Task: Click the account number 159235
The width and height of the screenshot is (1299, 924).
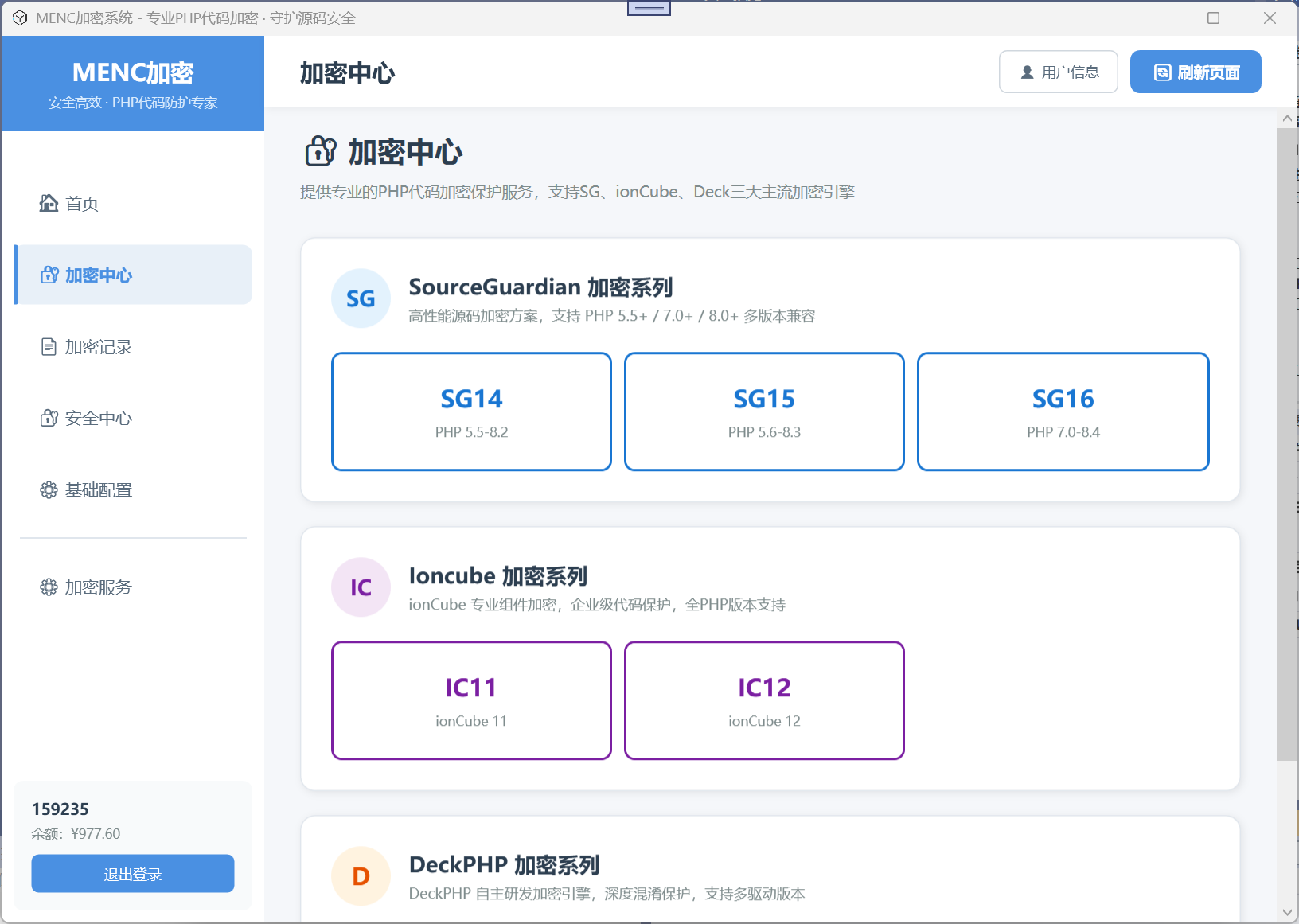Action: [60, 809]
